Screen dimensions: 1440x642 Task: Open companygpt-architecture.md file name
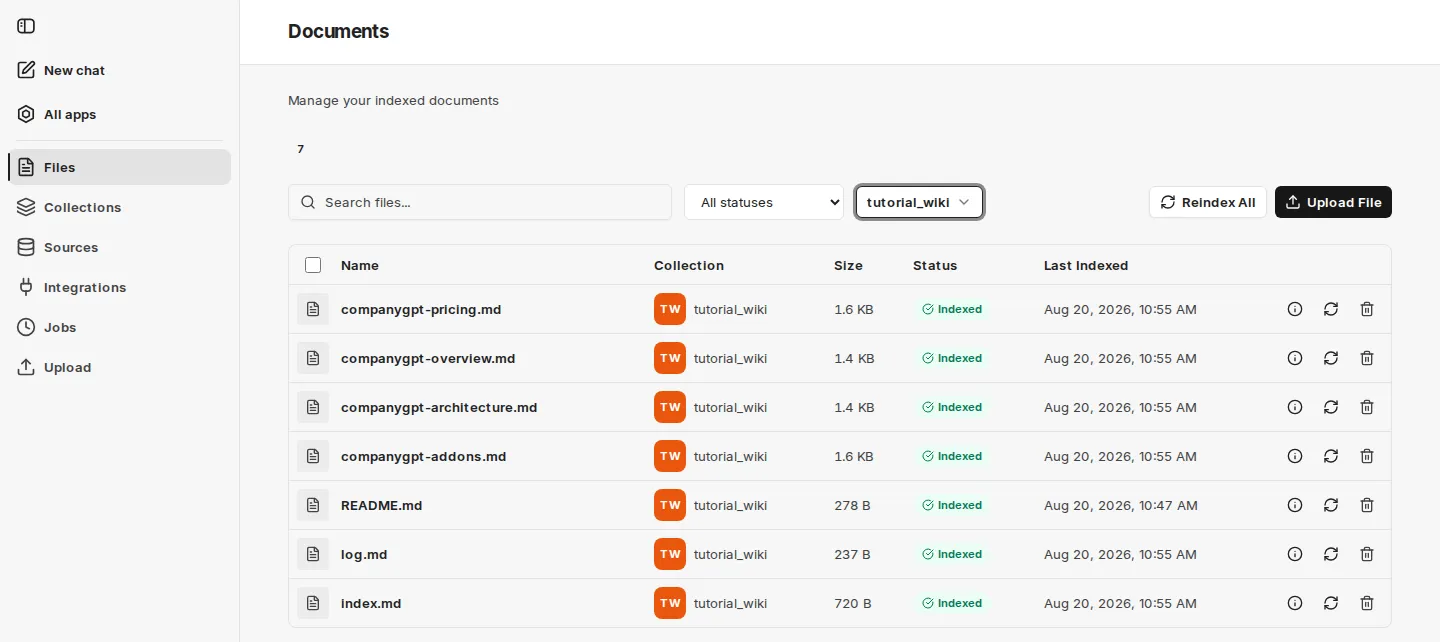[439, 407]
